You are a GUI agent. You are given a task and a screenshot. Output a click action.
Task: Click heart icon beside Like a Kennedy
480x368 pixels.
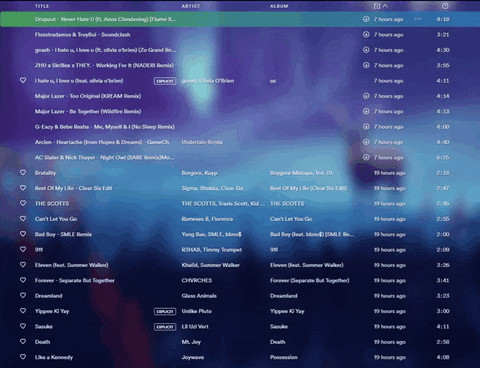click(23, 357)
